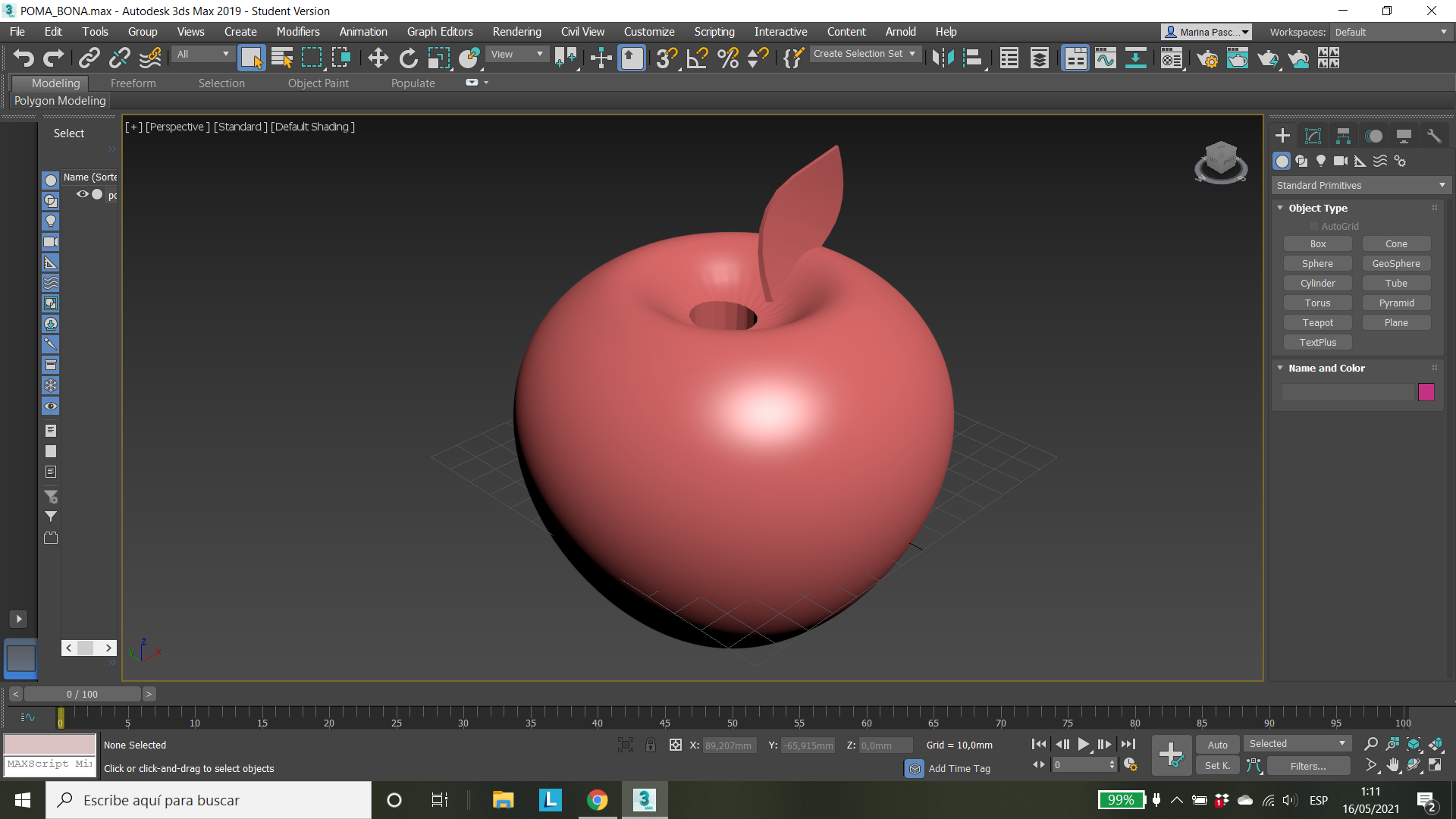1456x819 pixels.
Task: Switch to the Modify panel tab
Action: pyautogui.click(x=1313, y=136)
